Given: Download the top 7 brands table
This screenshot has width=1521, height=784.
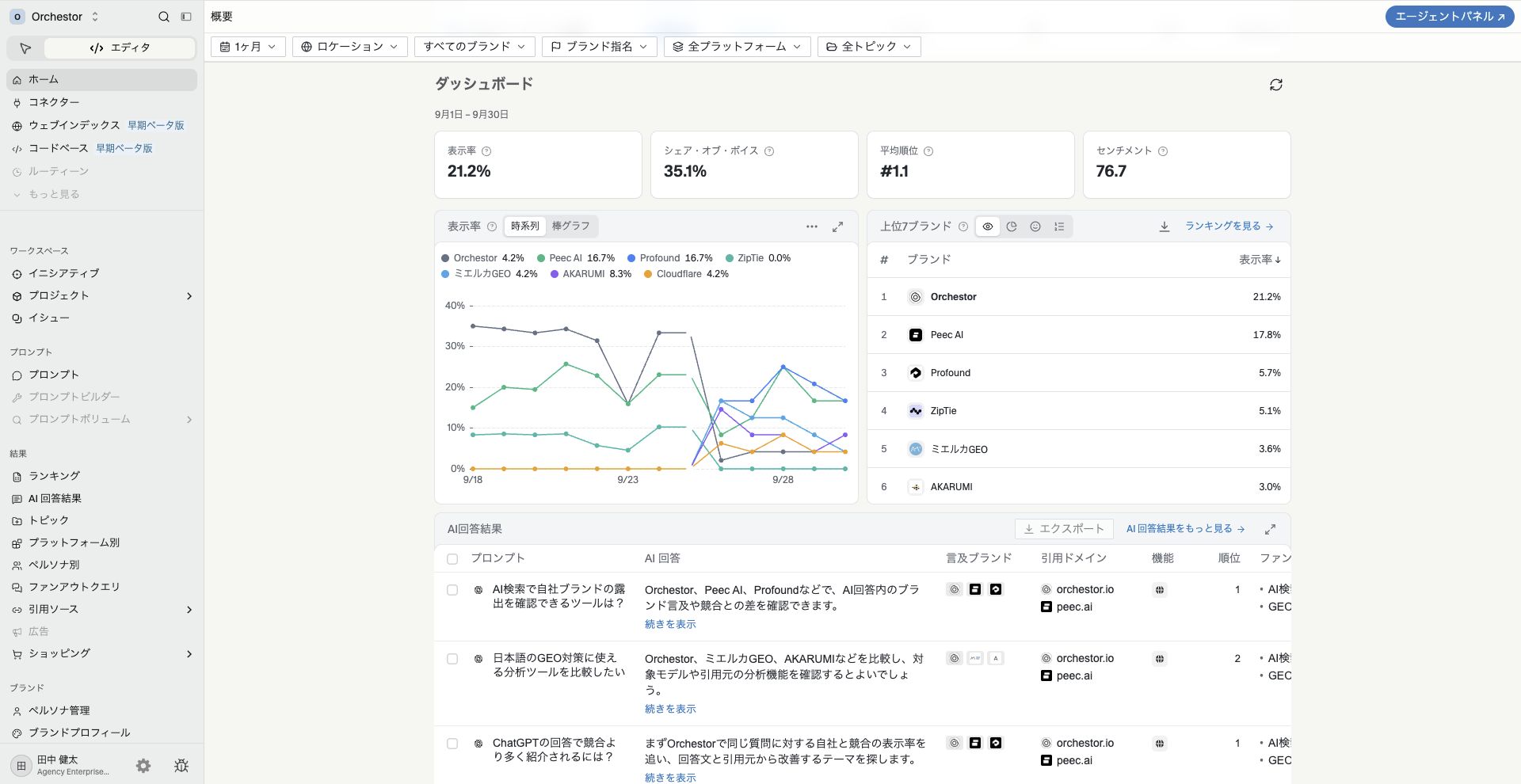Looking at the screenshot, I should (x=1164, y=226).
